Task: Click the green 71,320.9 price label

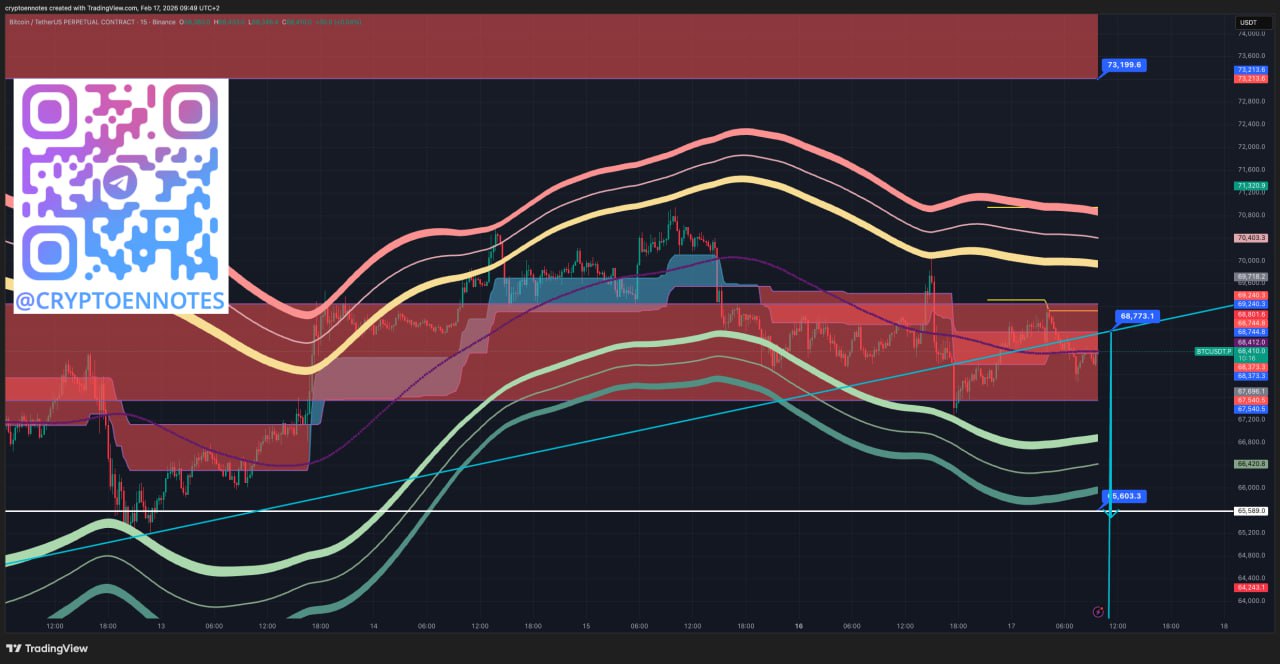Action: pyautogui.click(x=1251, y=186)
